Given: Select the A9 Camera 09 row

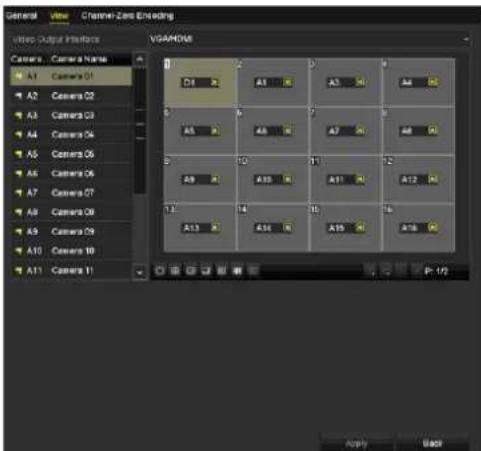Looking at the screenshot, I should [71, 231].
